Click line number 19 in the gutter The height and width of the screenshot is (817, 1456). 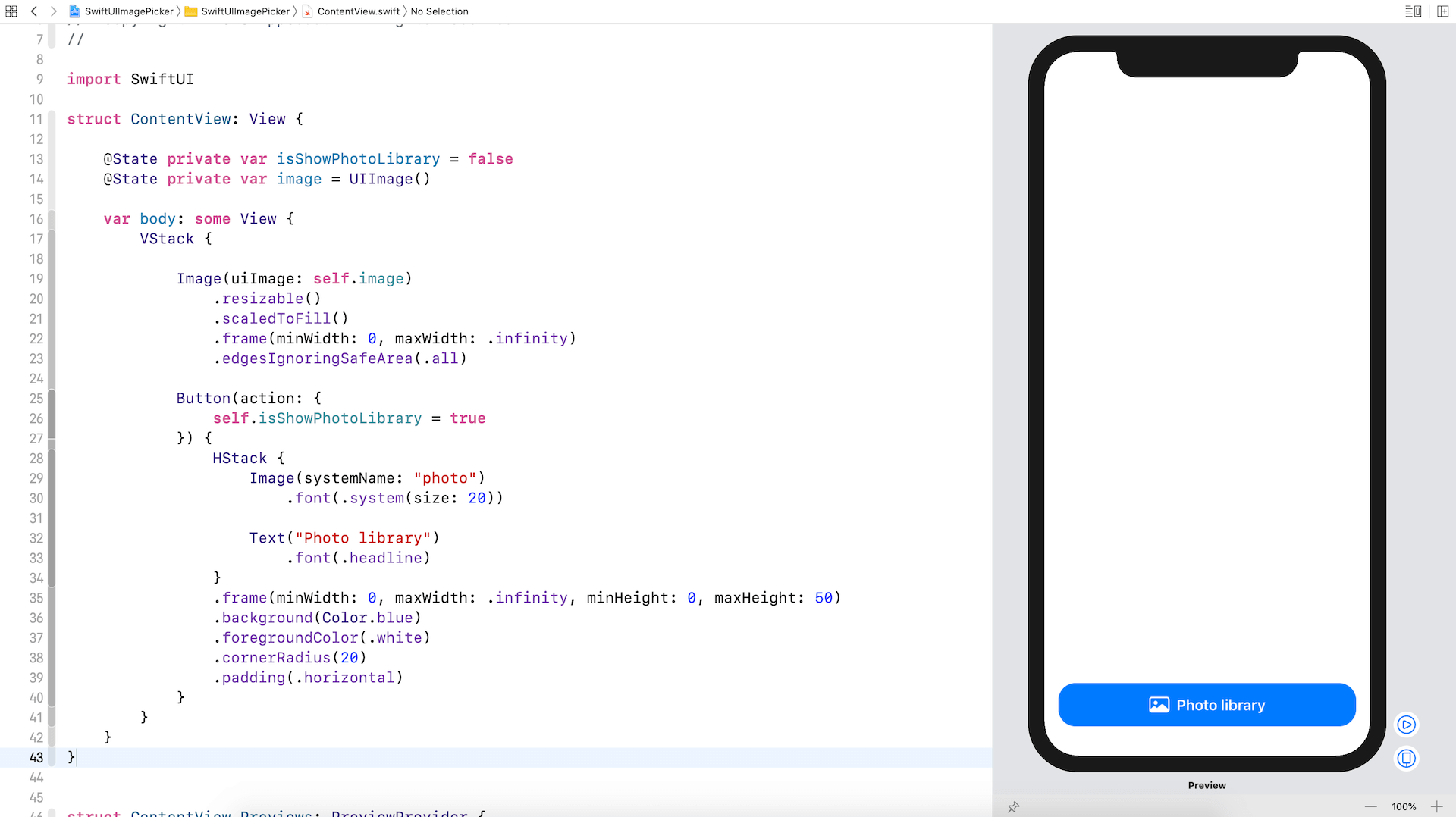36,279
